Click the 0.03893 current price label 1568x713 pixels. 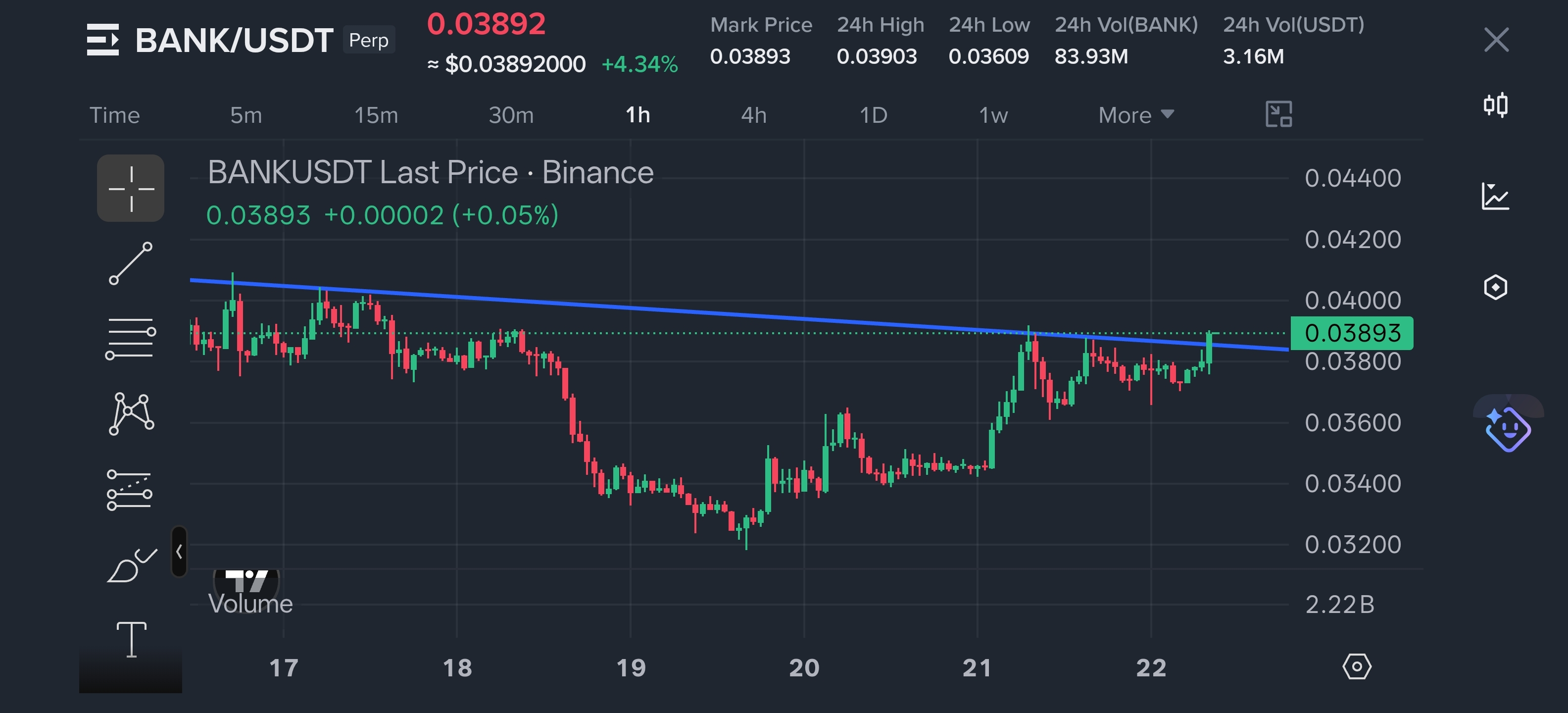pyautogui.click(x=1351, y=333)
